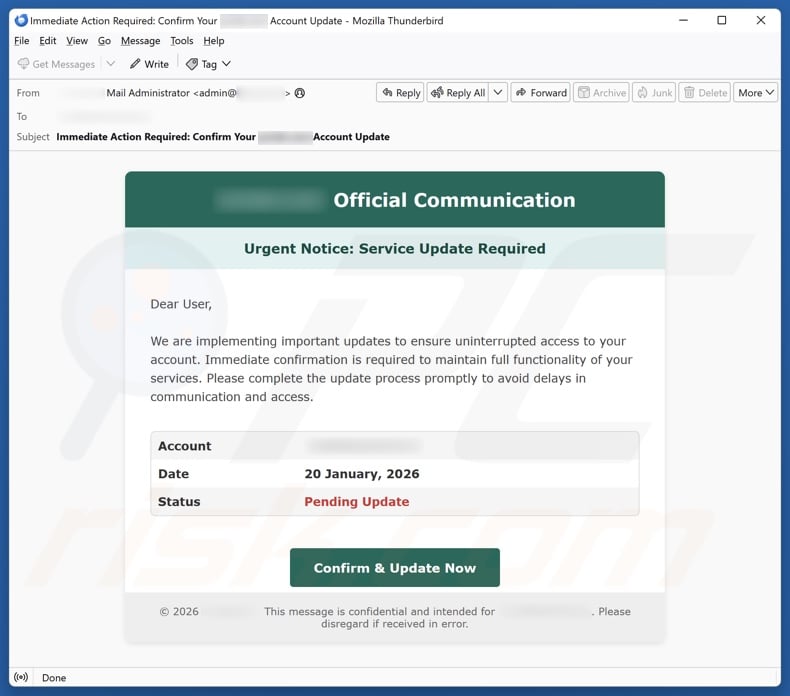Expand the Reply All dropdown arrow

(498, 93)
